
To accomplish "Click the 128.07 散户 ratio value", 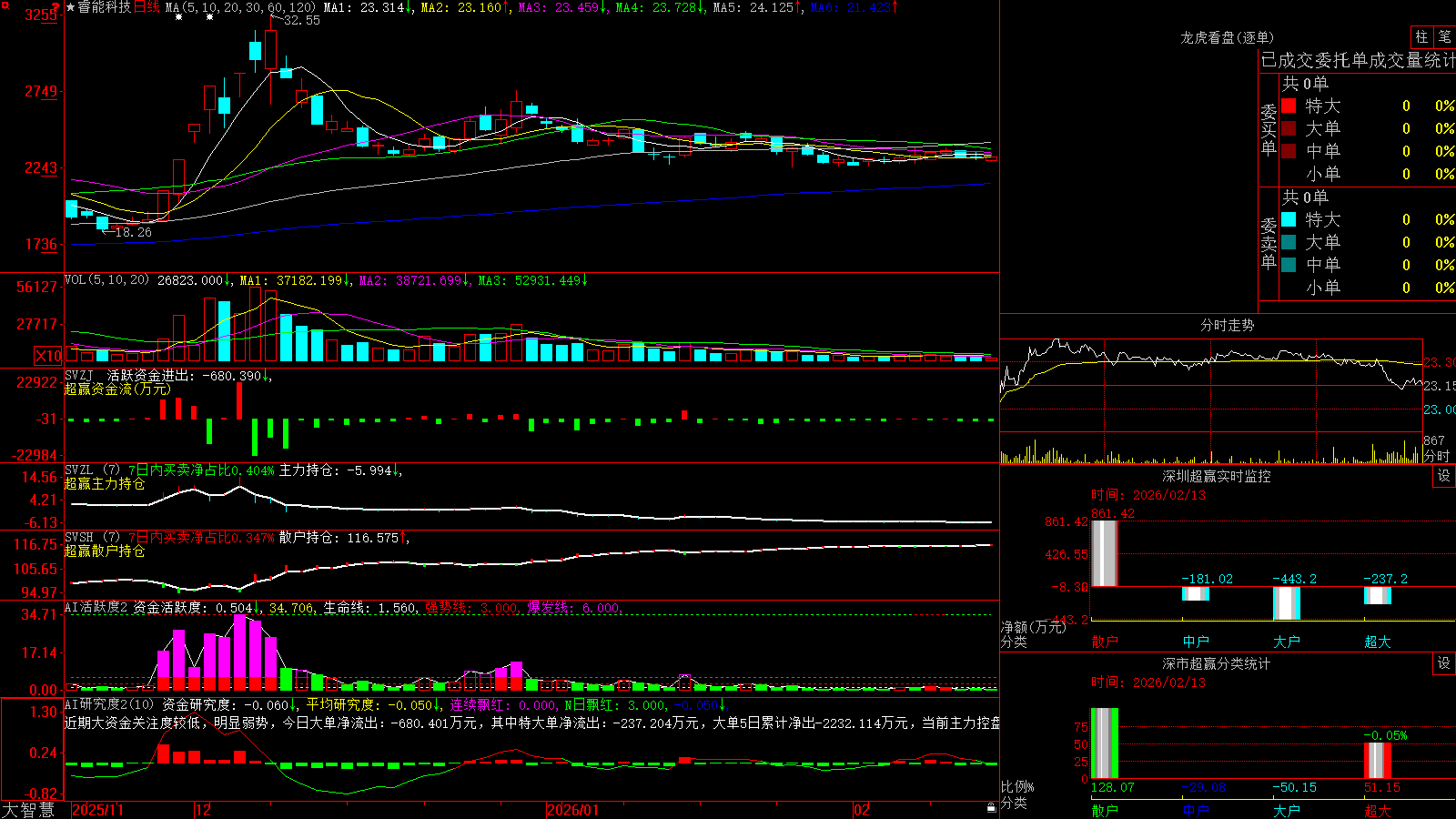I will (x=1113, y=787).
